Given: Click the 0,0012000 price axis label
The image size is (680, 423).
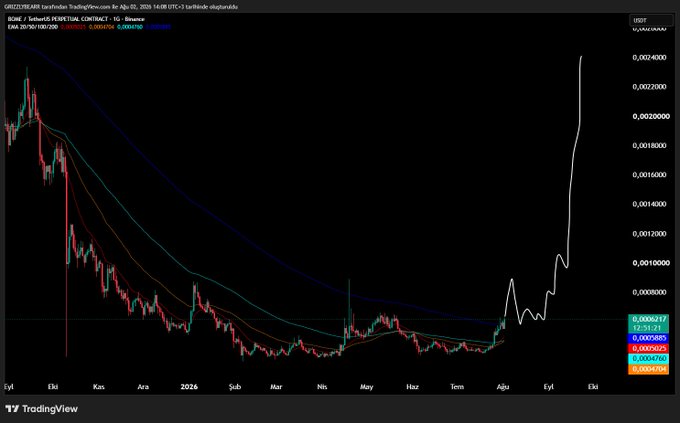Looking at the screenshot, I should click(649, 234).
